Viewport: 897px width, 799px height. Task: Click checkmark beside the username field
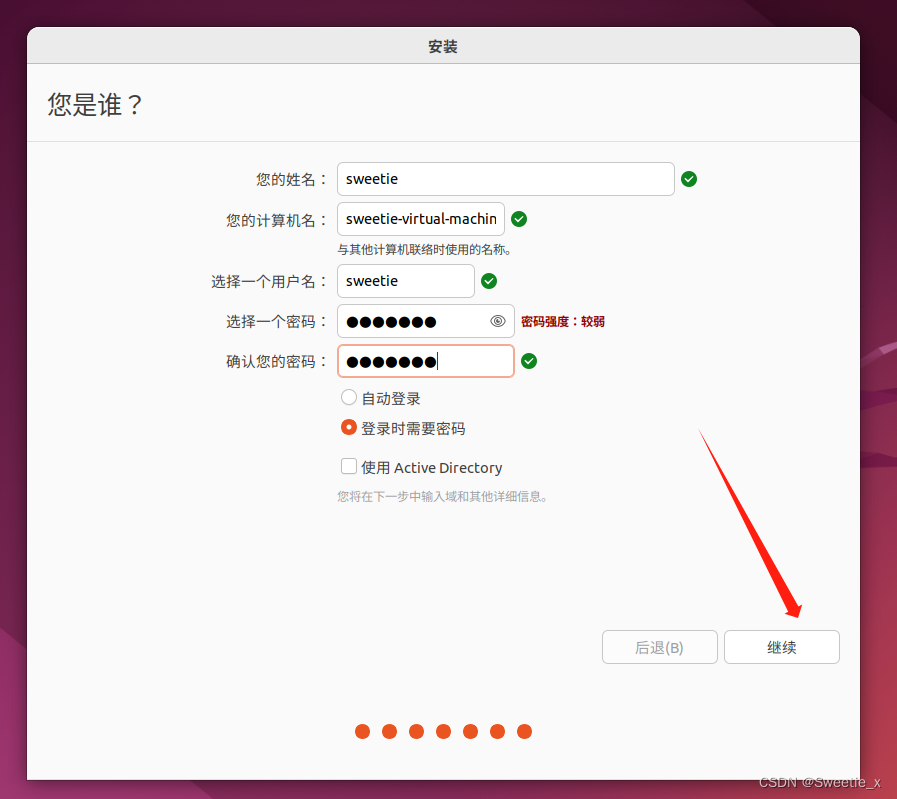pyautogui.click(x=489, y=281)
